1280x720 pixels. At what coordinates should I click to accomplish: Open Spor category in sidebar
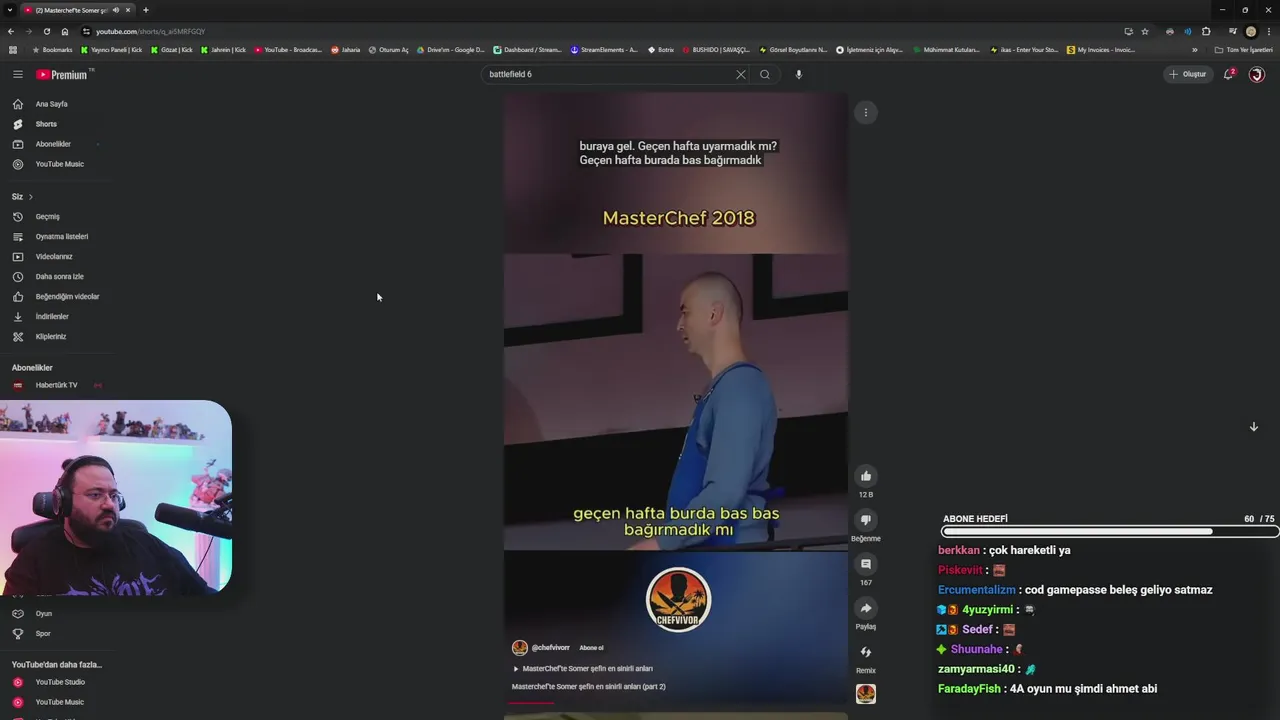click(43, 634)
